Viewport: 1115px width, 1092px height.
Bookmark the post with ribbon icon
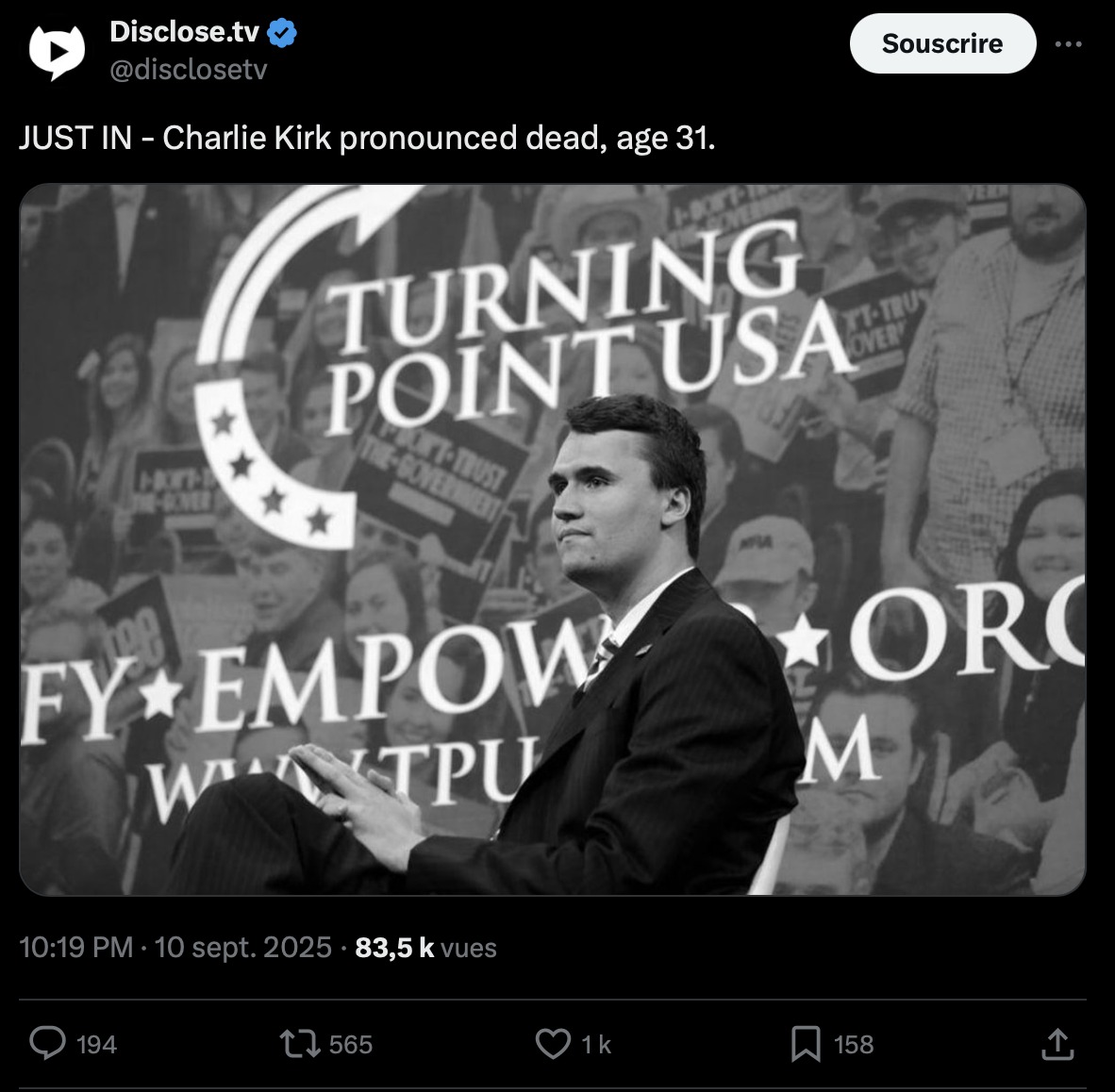click(x=805, y=1044)
